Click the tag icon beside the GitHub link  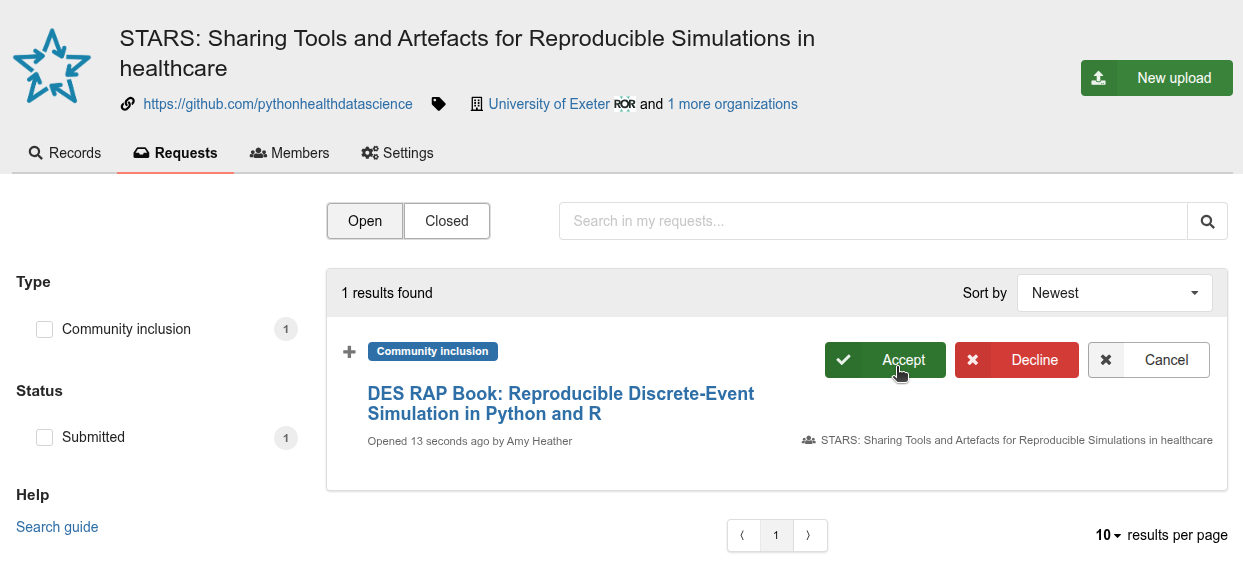(438, 104)
